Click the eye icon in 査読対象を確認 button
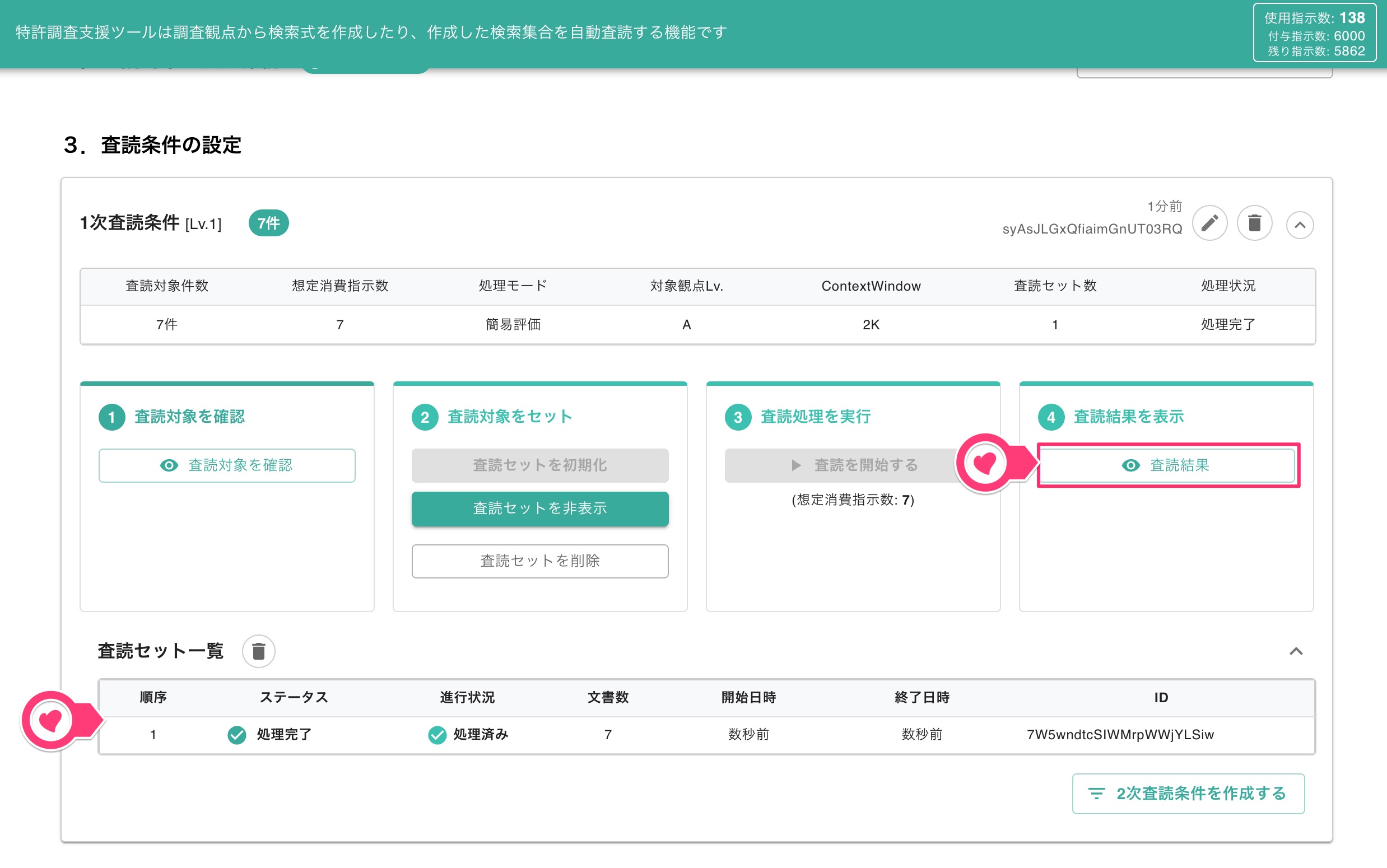Screen dimensions: 1387x868 tap(169, 465)
